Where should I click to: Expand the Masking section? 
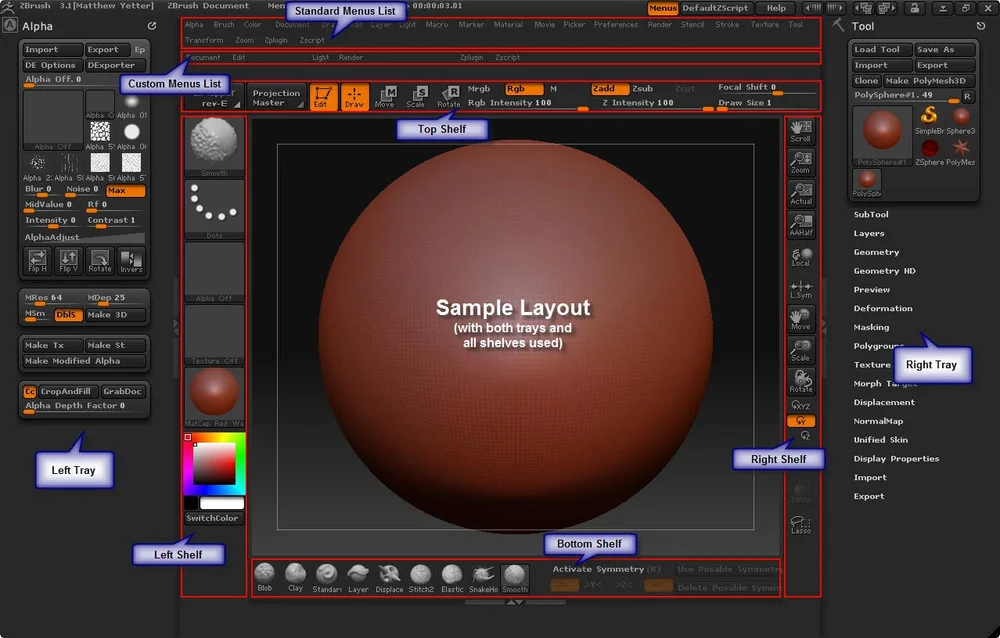coord(871,327)
